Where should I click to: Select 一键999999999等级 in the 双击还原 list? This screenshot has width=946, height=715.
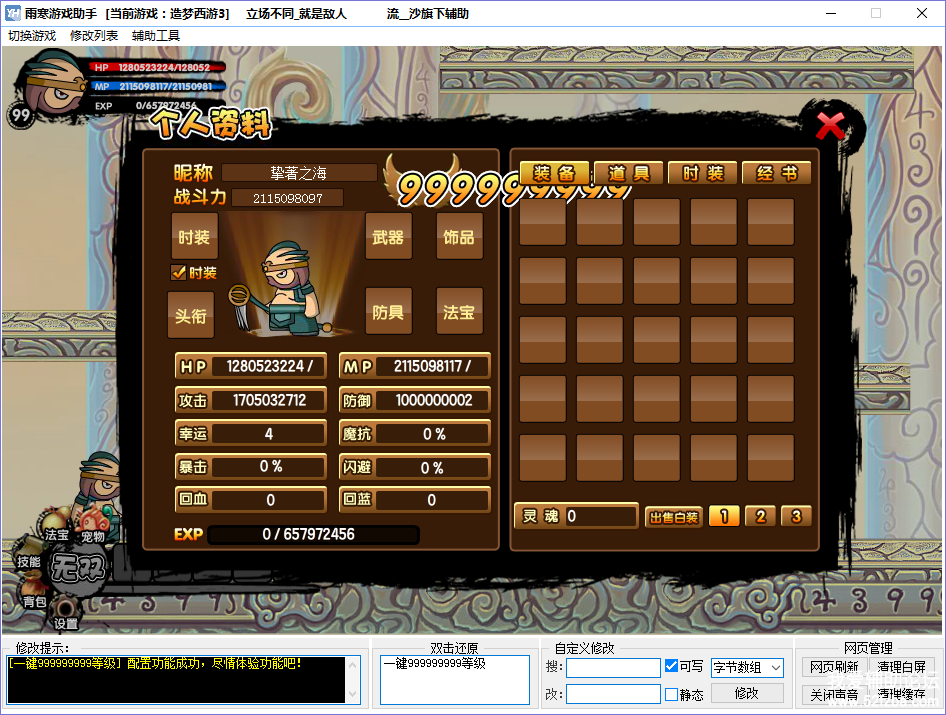point(434,664)
